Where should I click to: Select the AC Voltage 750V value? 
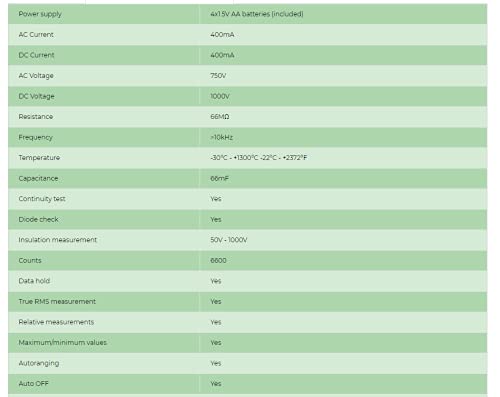(x=218, y=76)
